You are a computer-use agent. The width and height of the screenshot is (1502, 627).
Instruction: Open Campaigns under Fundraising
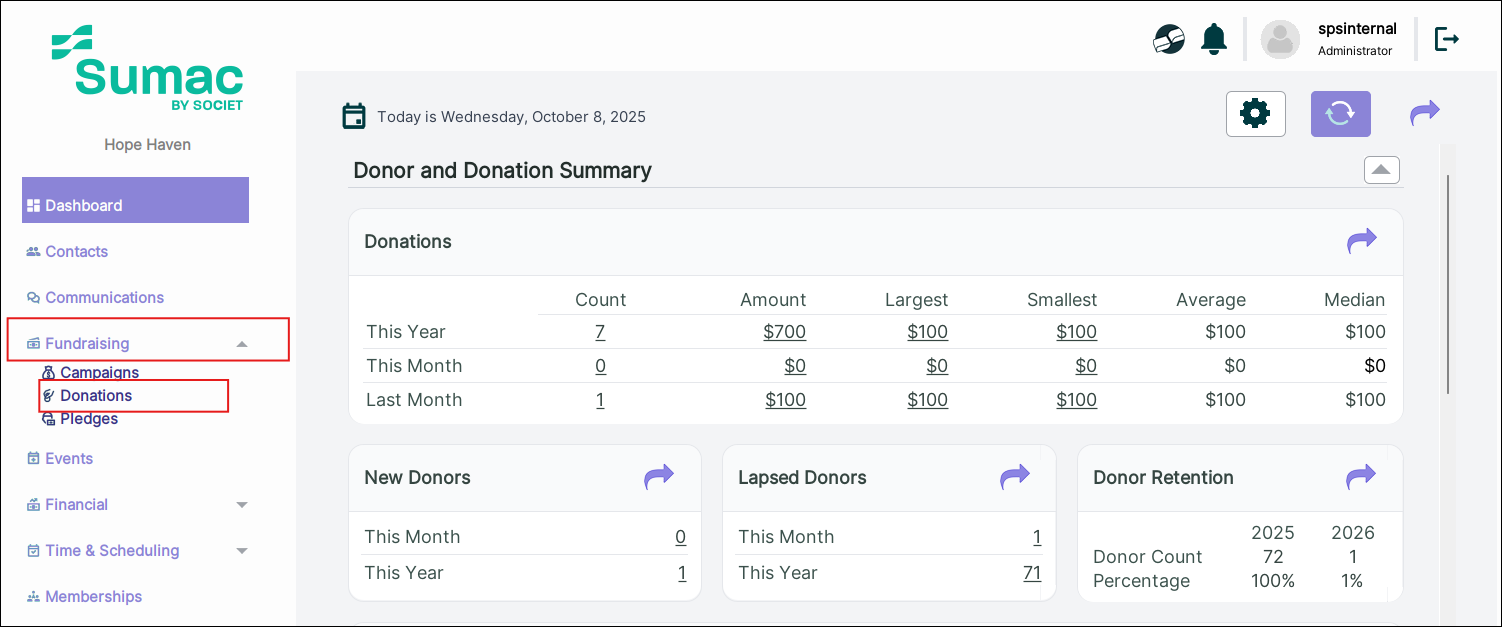point(99,372)
